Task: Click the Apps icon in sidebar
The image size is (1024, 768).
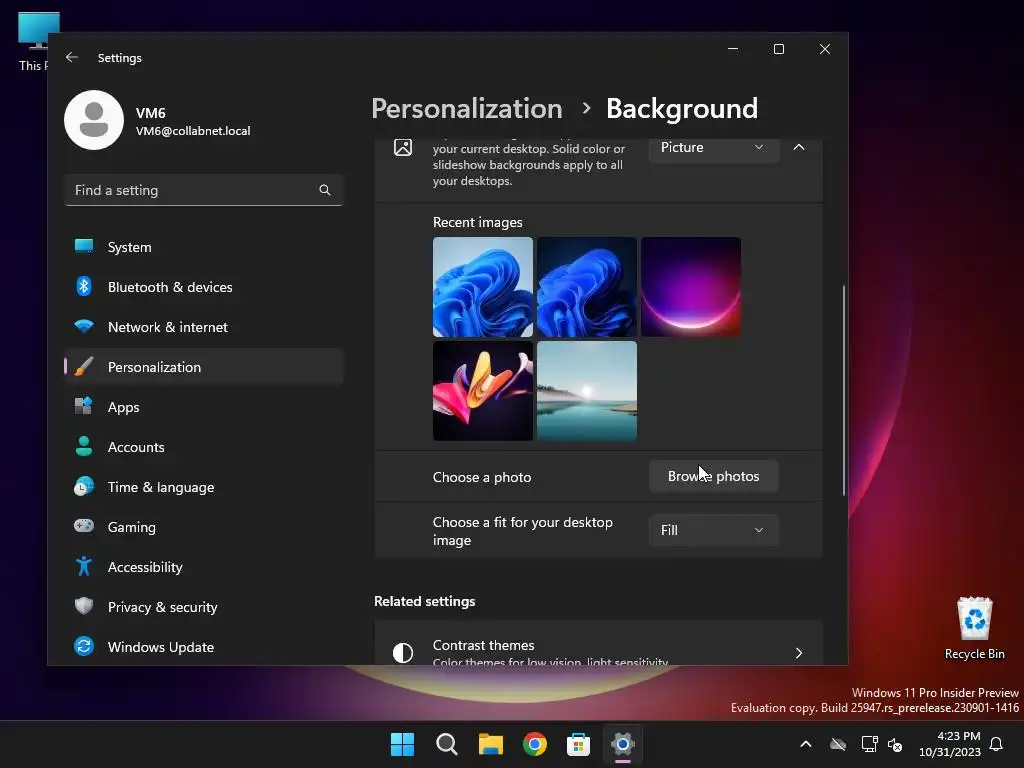Action: pyautogui.click(x=84, y=406)
